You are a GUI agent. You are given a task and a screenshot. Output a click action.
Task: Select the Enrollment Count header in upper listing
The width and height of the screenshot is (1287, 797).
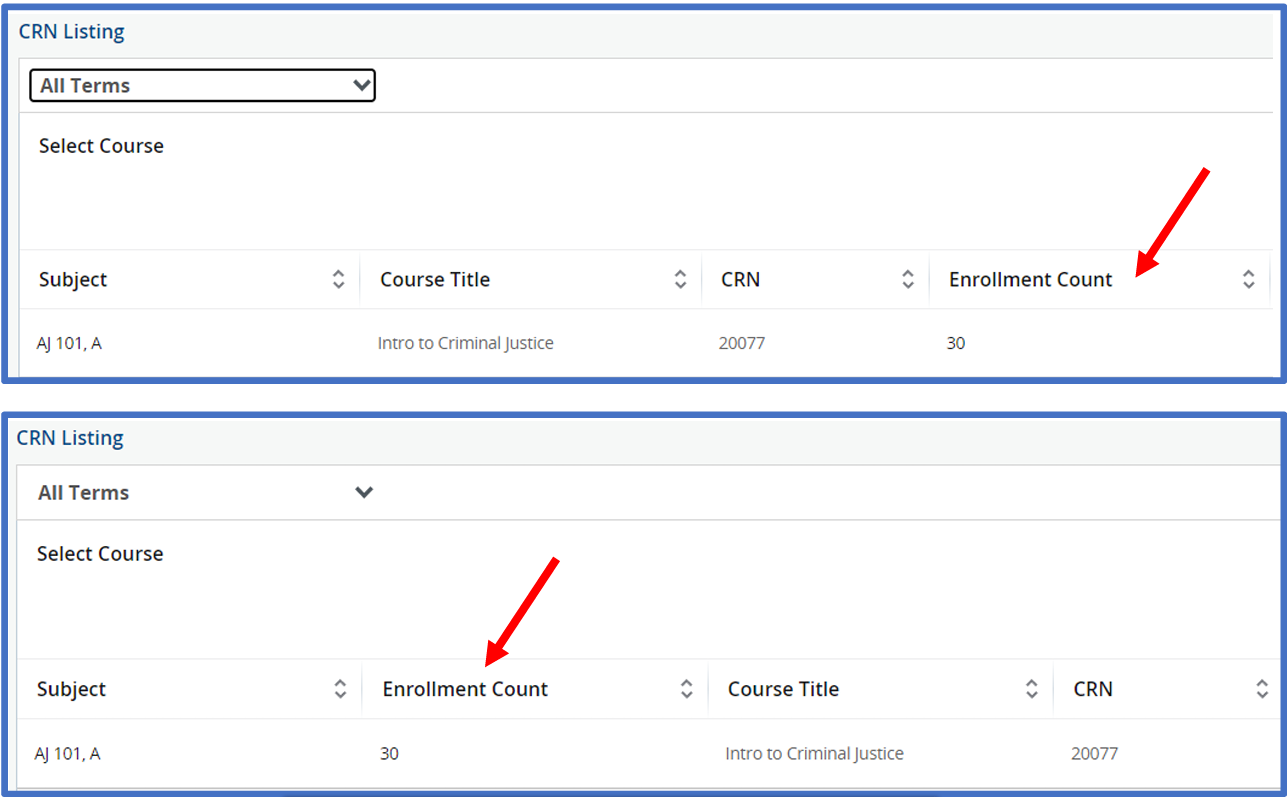[1030, 280]
